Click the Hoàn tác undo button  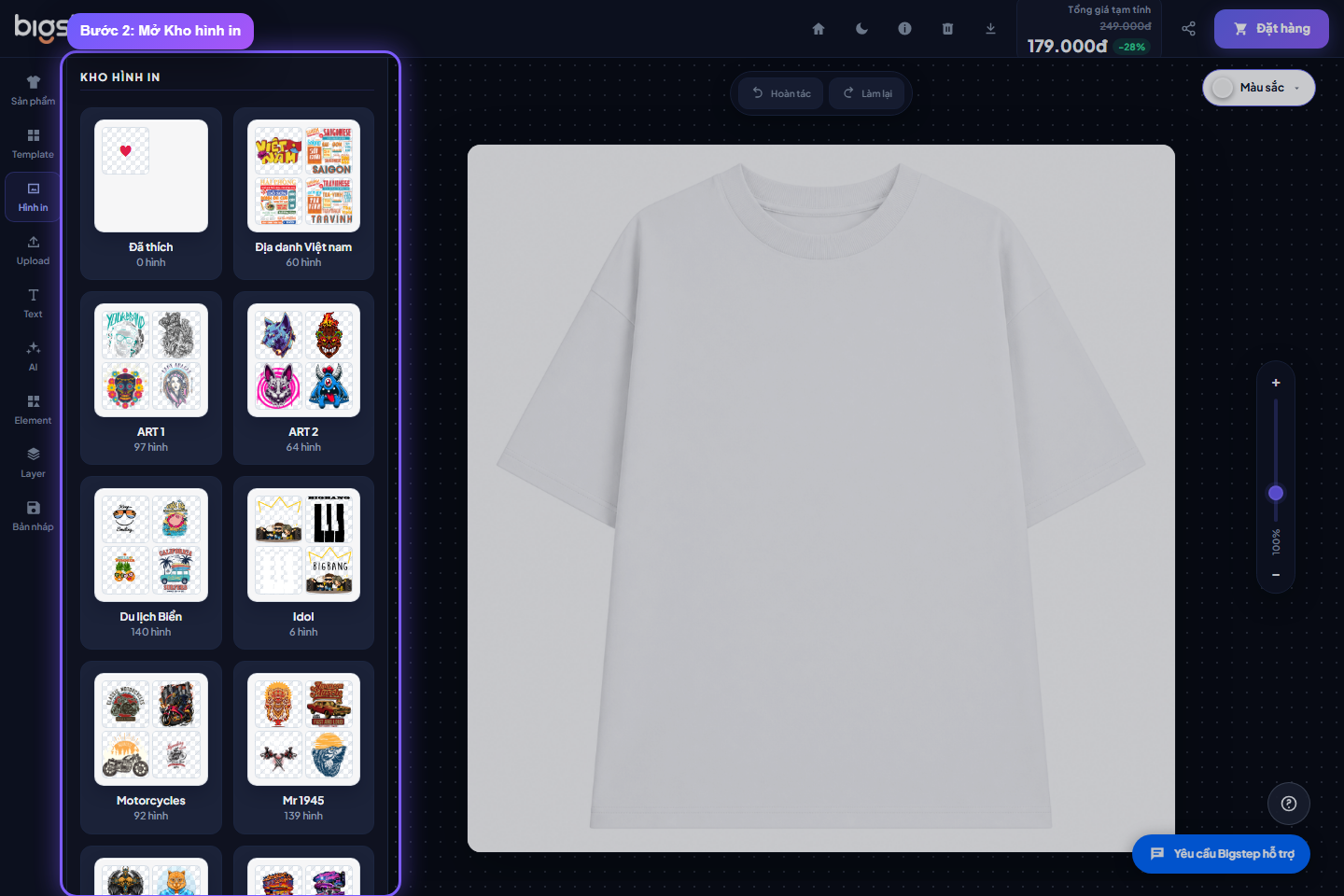[x=781, y=93]
